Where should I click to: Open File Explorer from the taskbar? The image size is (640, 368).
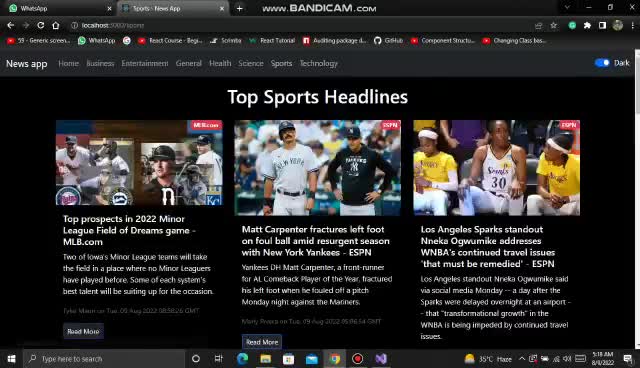pos(266,359)
